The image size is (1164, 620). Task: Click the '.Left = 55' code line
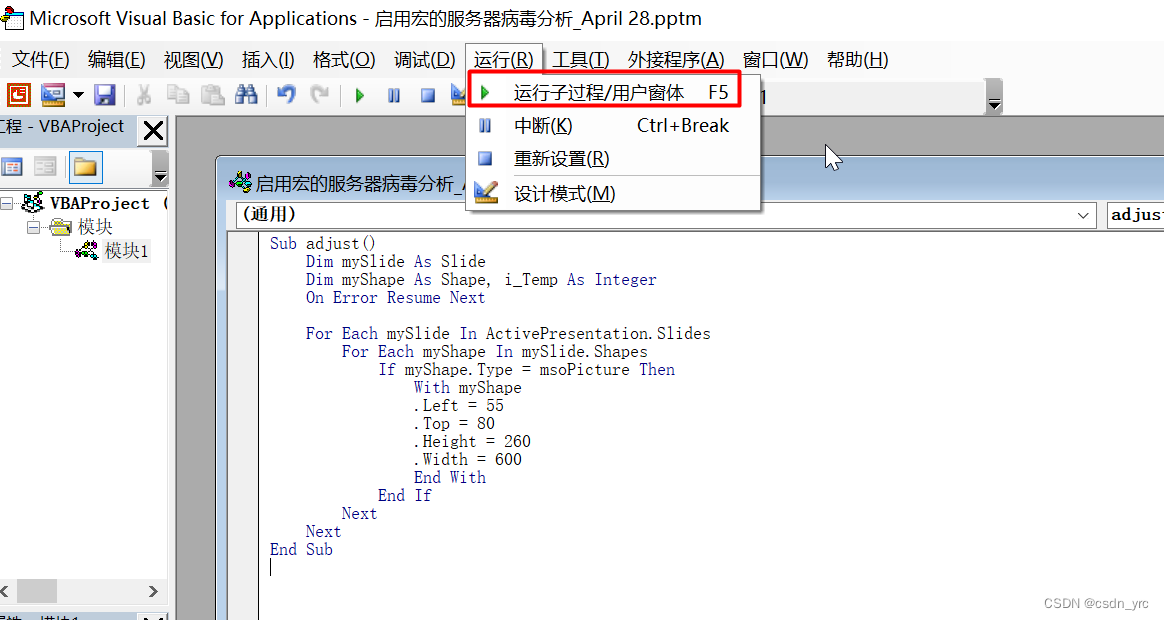point(459,405)
